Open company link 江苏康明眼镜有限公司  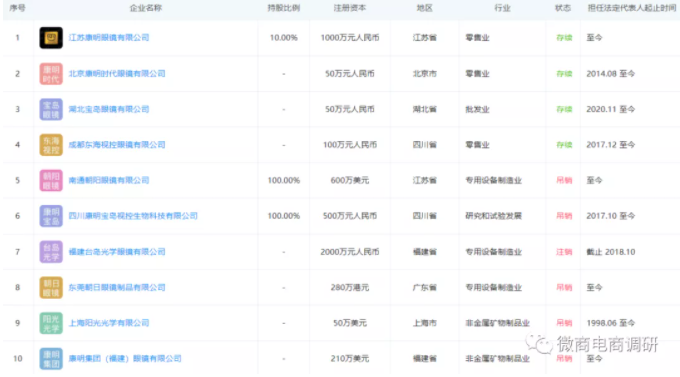[x=109, y=38]
